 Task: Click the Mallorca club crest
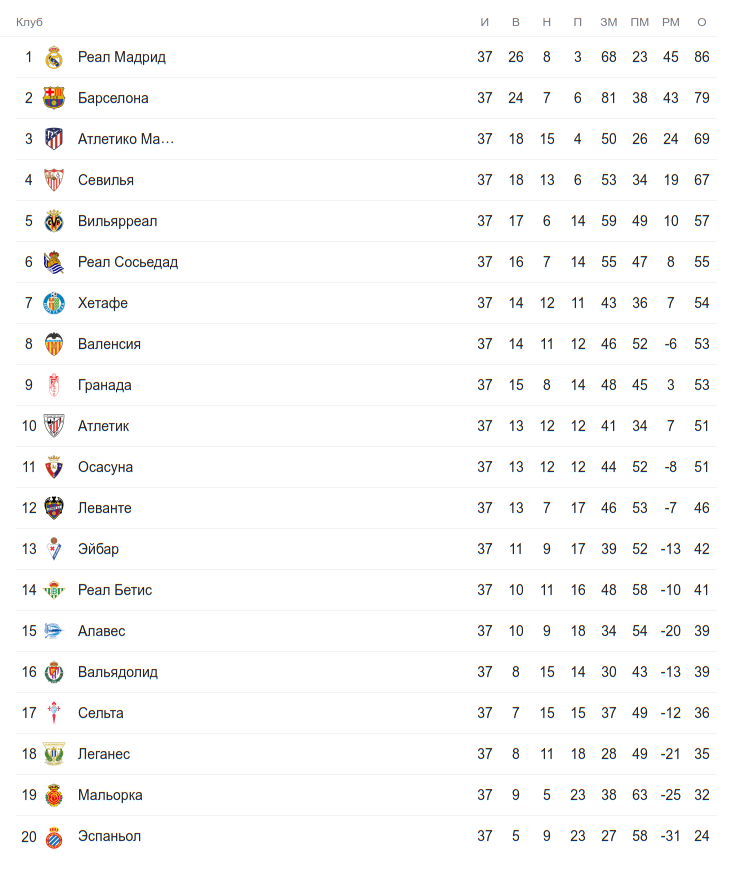[x=54, y=796]
